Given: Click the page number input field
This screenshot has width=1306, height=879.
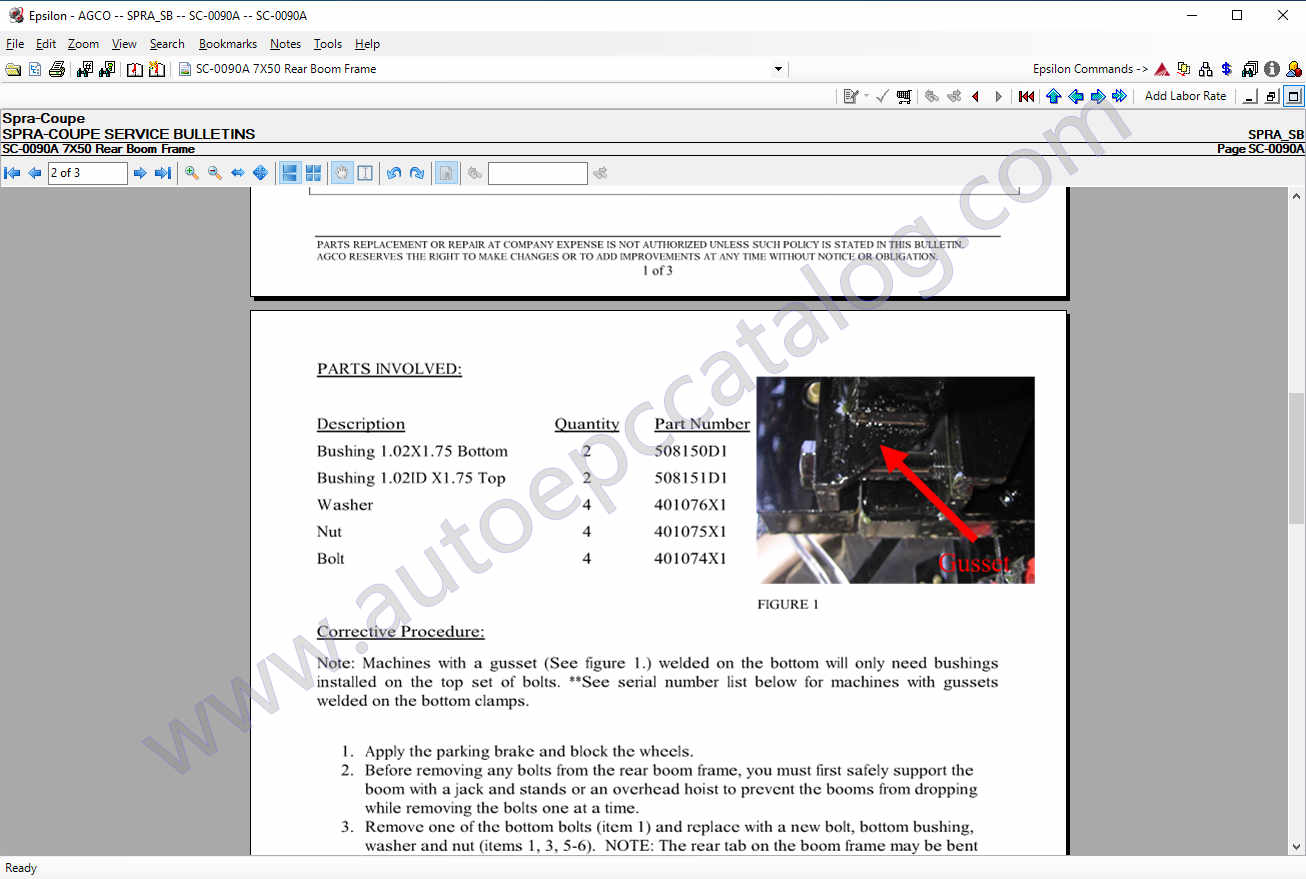Looking at the screenshot, I should 87,173.
